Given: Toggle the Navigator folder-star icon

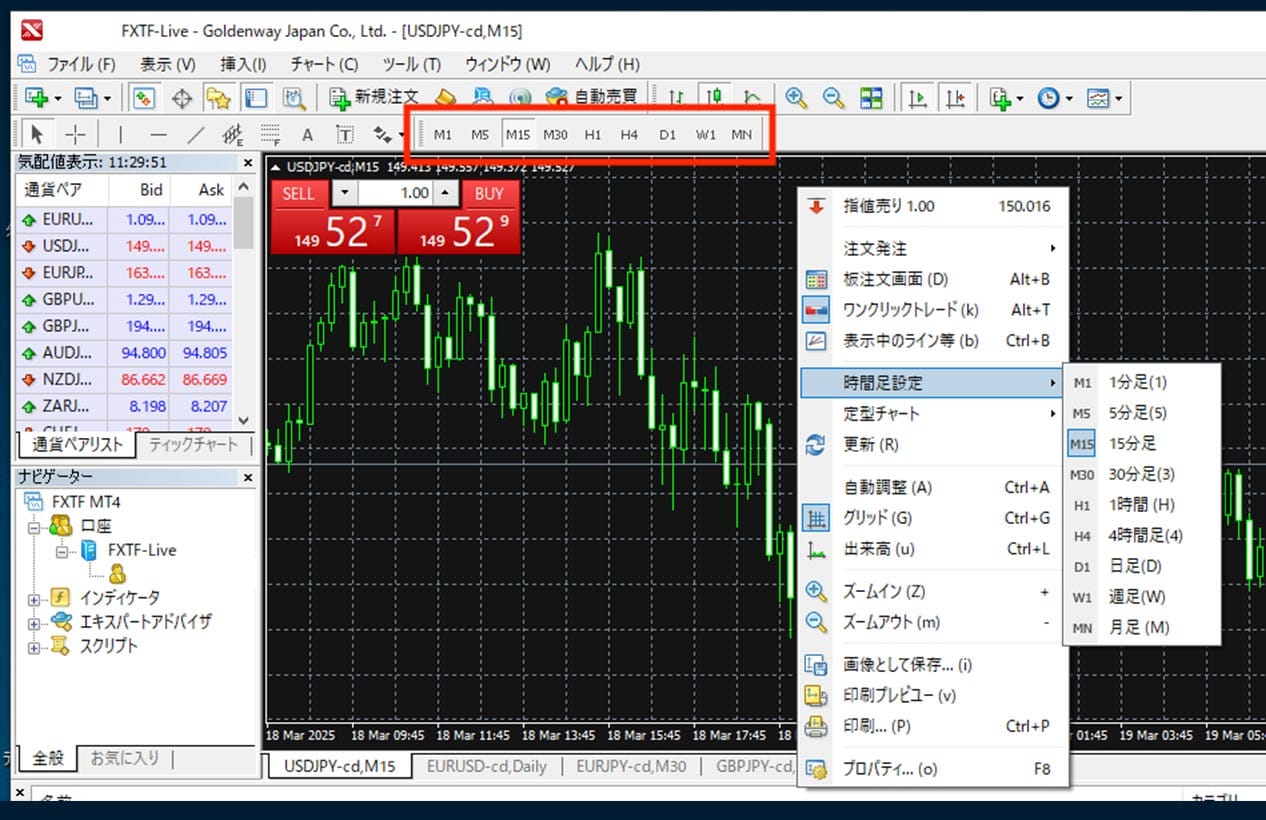Looking at the screenshot, I should [x=218, y=97].
